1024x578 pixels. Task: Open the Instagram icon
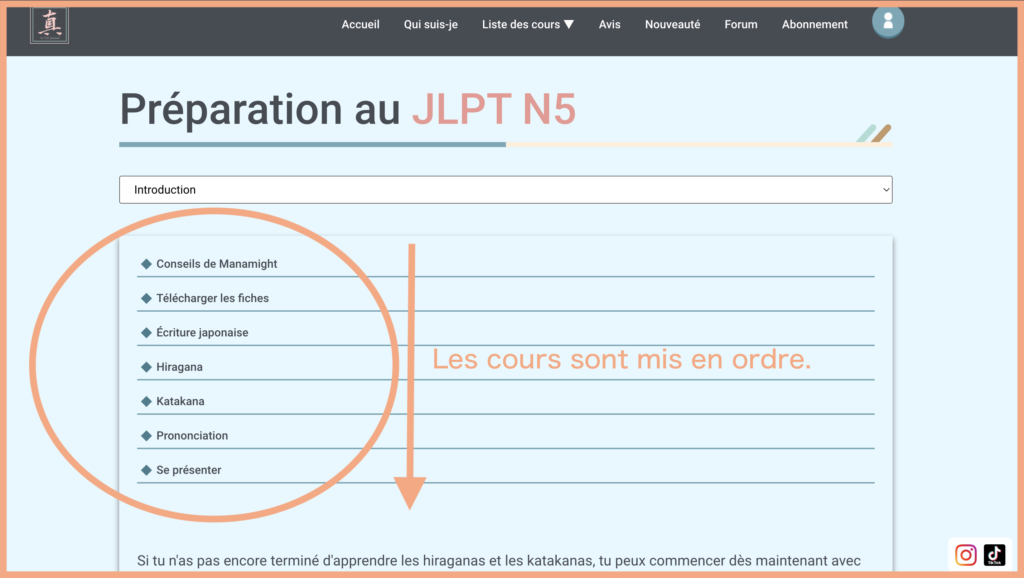click(966, 555)
